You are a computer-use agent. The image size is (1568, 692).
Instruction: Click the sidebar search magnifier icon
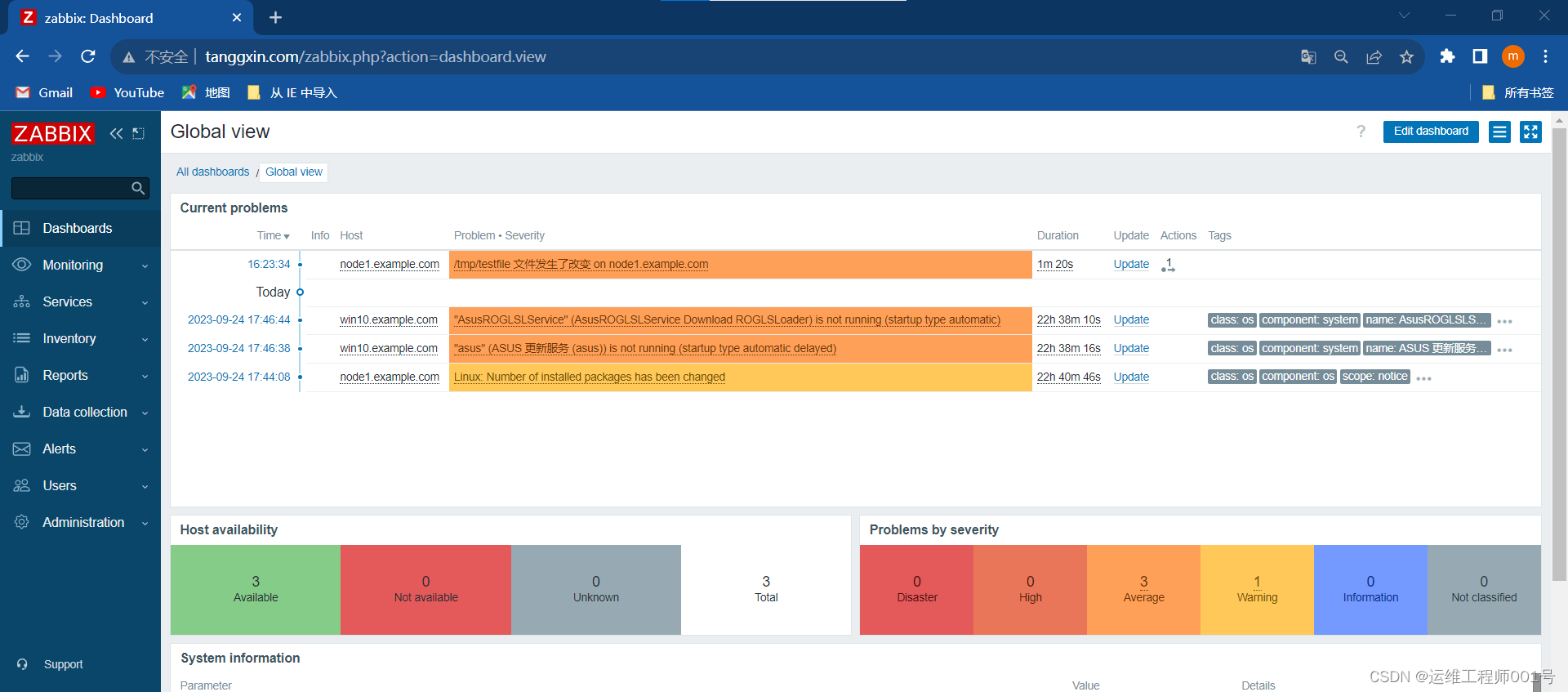pos(138,189)
